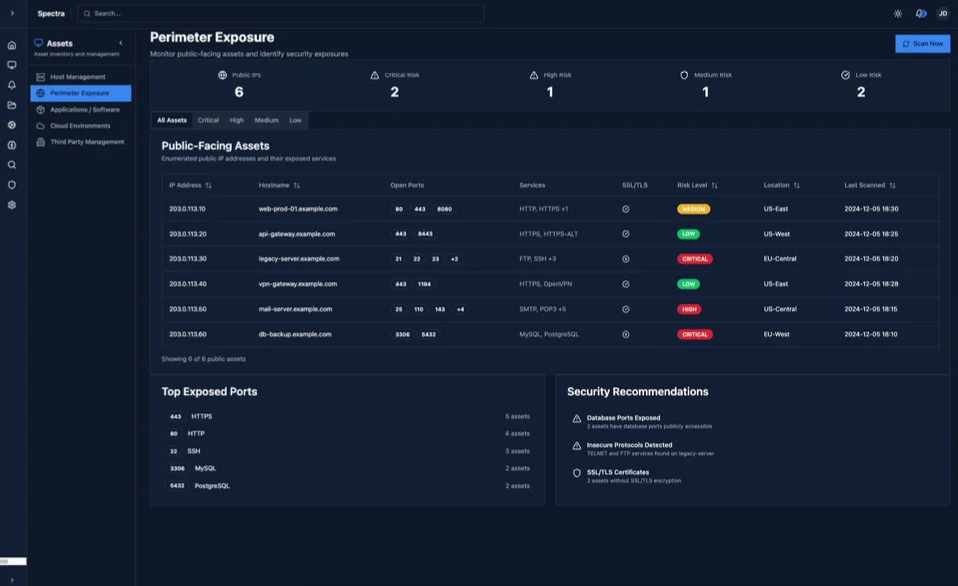
Task: Open settings via the gear icon
Action: tap(11, 205)
